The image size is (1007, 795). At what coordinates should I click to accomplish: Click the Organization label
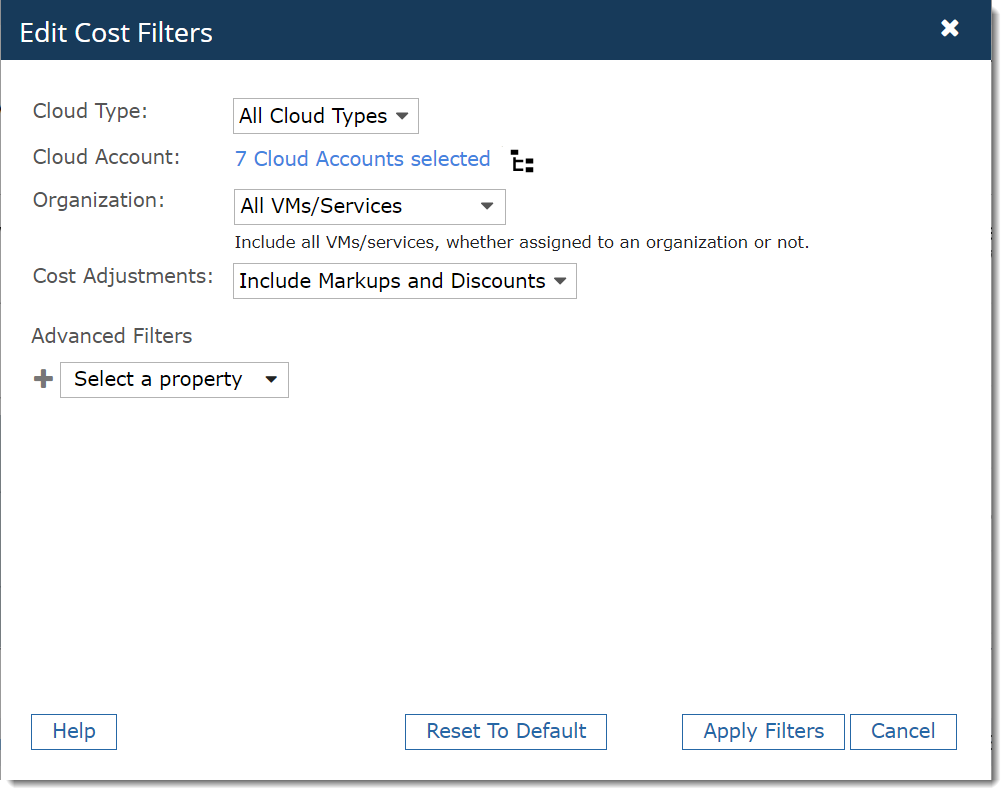(x=98, y=200)
